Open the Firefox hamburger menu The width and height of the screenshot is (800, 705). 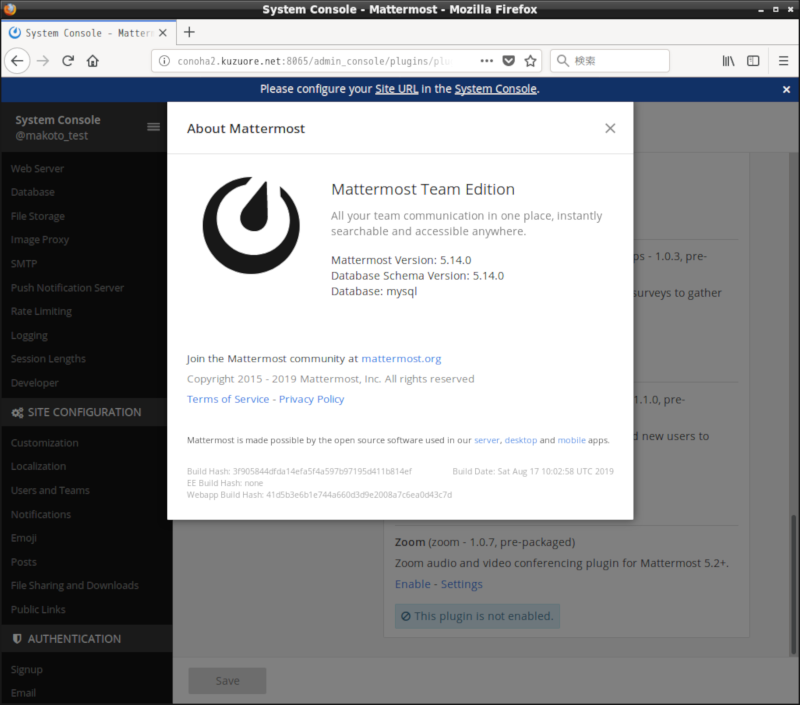(784, 61)
